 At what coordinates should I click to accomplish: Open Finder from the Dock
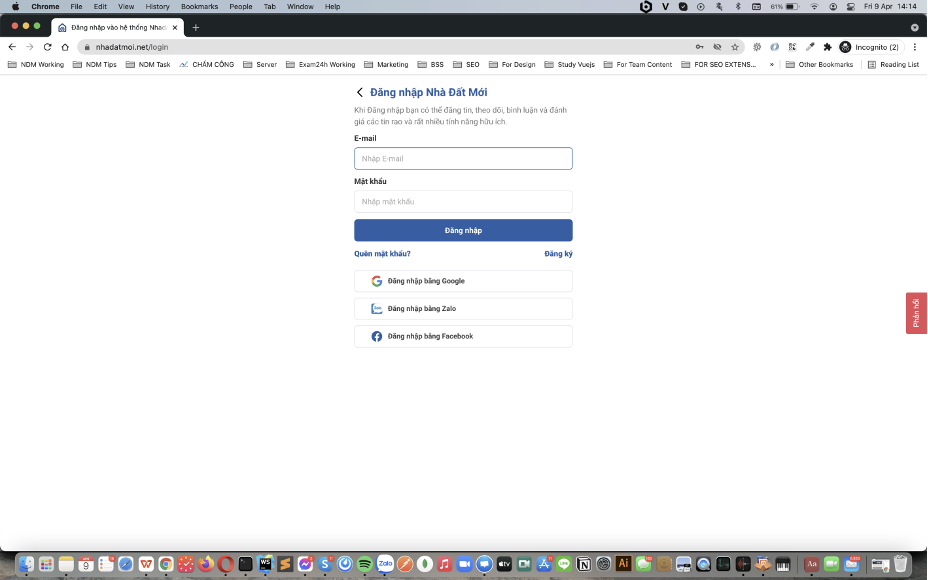tap(25, 564)
